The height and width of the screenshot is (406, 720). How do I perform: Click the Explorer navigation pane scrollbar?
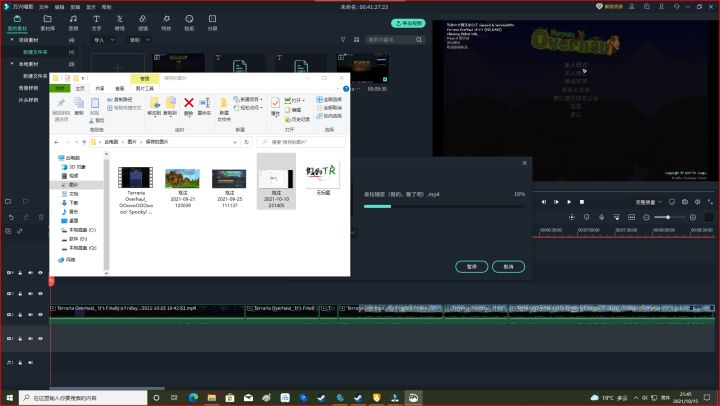coord(107,214)
